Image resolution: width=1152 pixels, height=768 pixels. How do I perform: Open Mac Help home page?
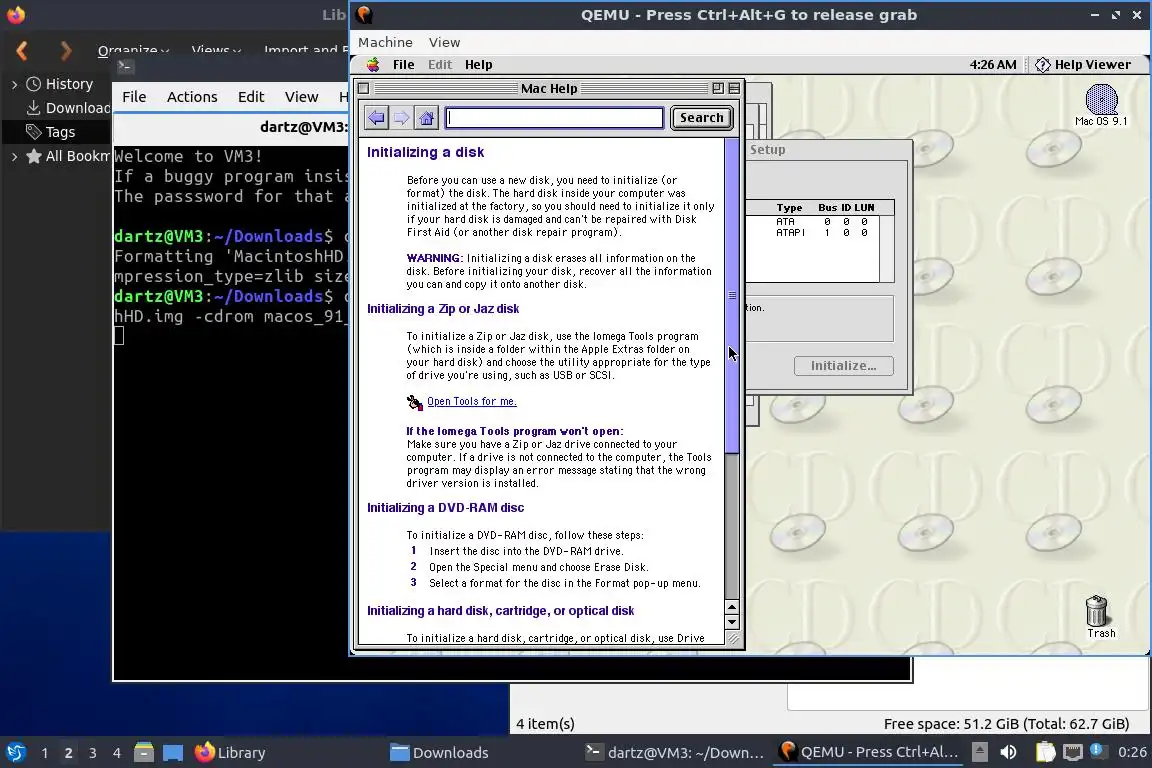coord(427,118)
